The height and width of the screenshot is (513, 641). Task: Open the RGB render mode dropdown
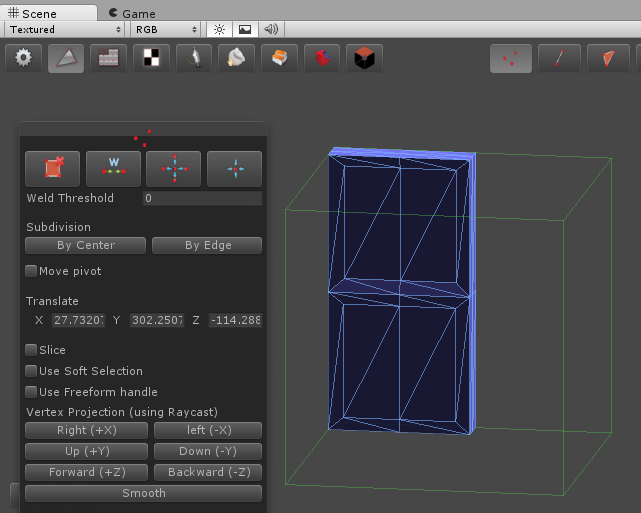tap(167, 30)
